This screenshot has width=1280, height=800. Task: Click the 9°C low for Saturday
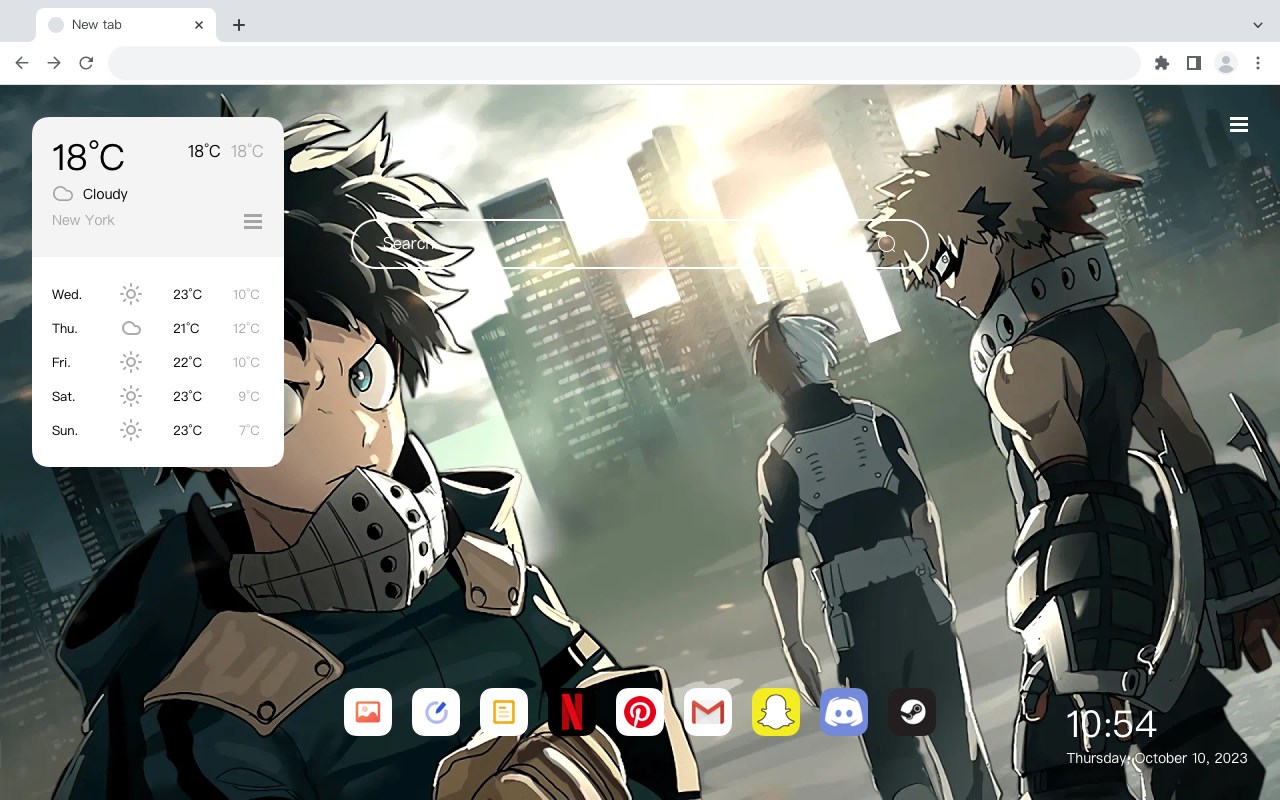[x=249, y=396]
